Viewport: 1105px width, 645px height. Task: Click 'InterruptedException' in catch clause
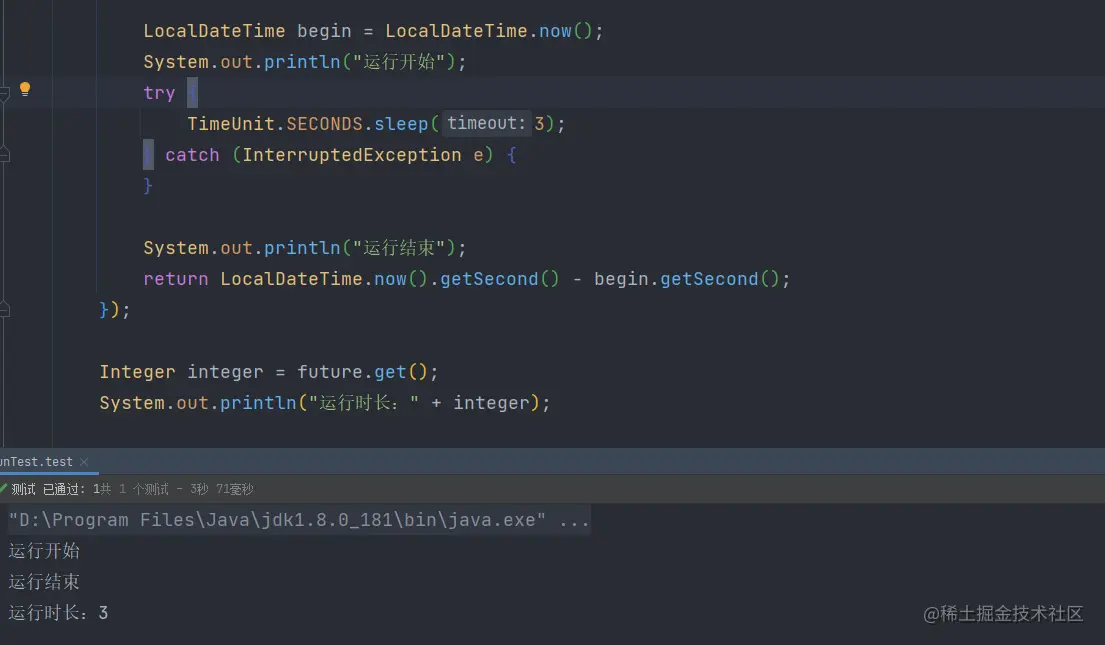point(352,155)
